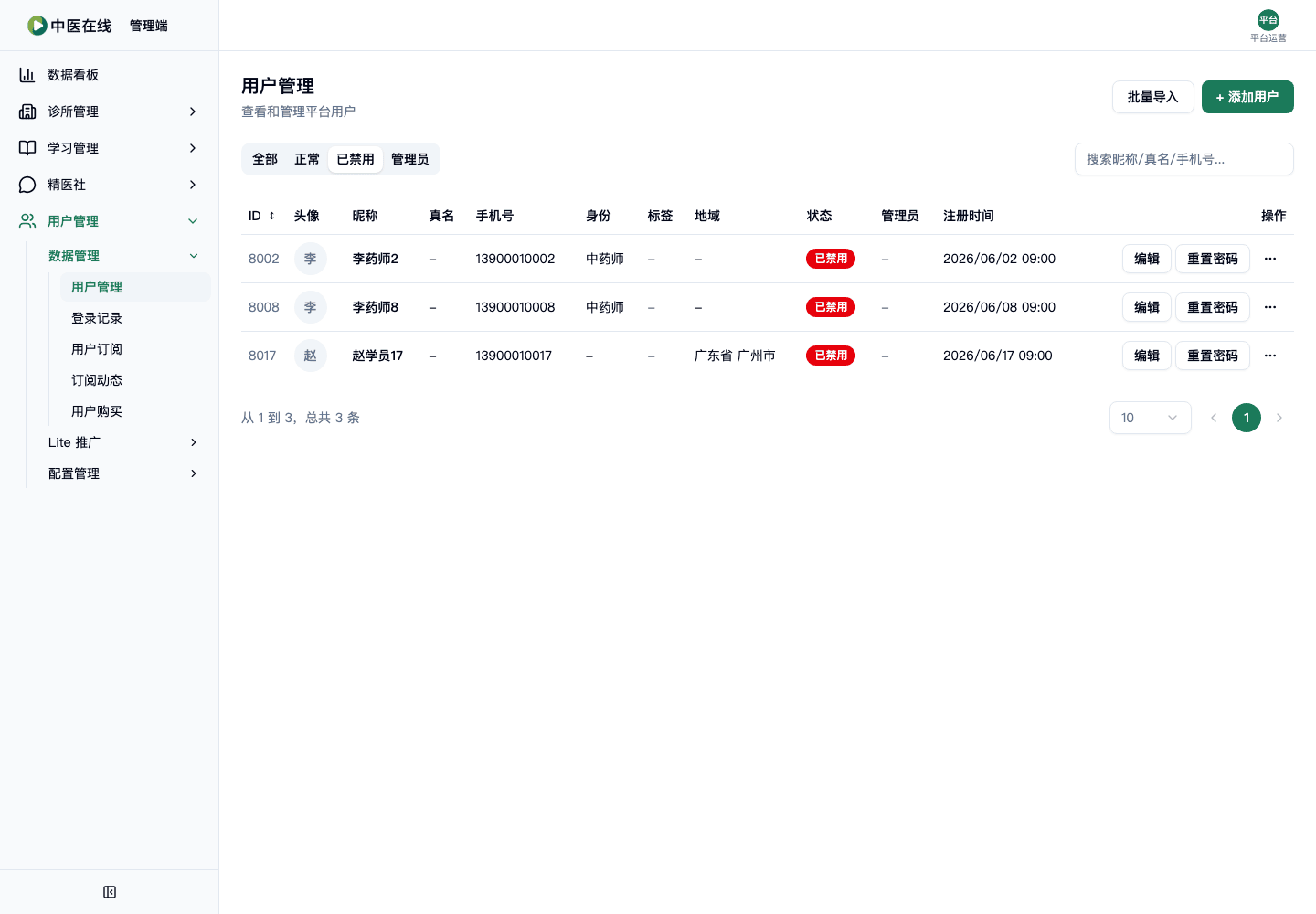Viewport: 1316px width, 914px height.
Task: Edit user 赵学员17 with 编辑
Action: point(1147,356)
